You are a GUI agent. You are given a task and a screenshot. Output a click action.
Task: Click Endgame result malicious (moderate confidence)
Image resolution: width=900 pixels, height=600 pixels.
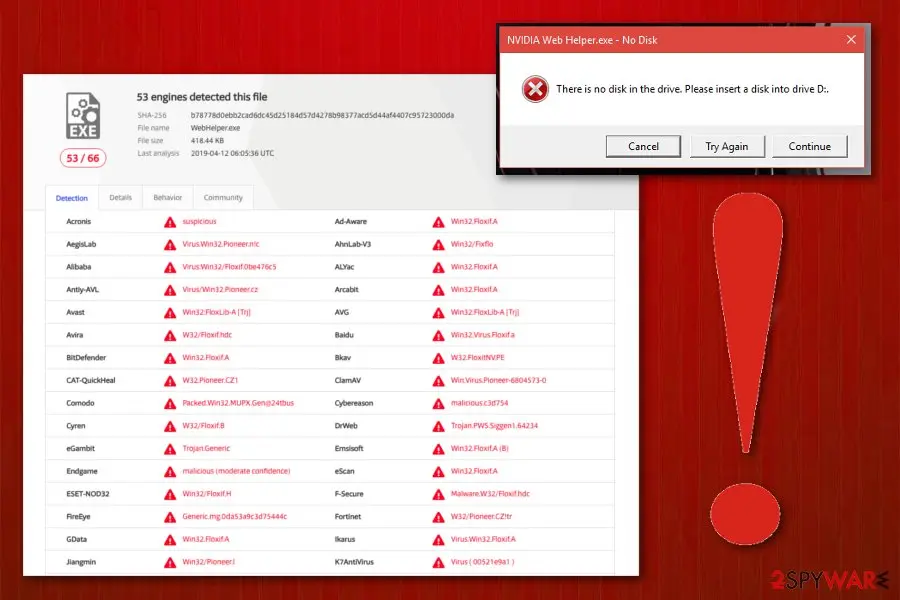coord(236,471)
